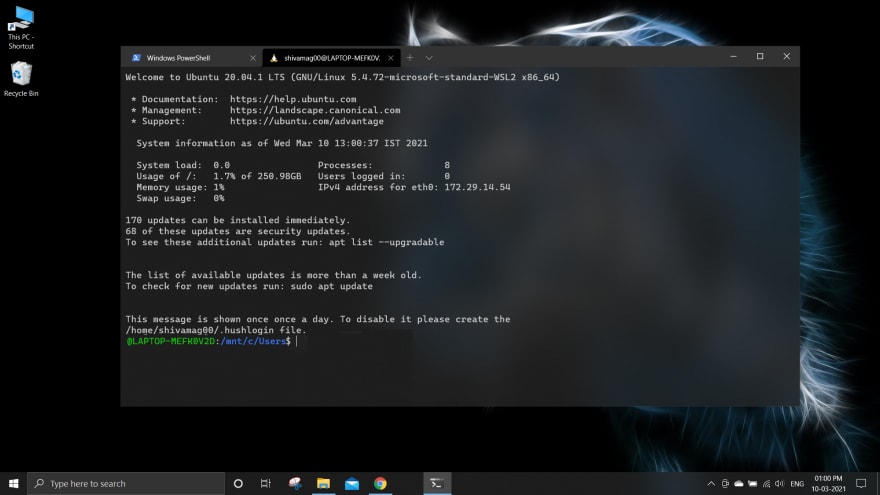Click the 'Swap usage: 0%' entry
Screen dimensions: 880x495
(x=180, y=198)
